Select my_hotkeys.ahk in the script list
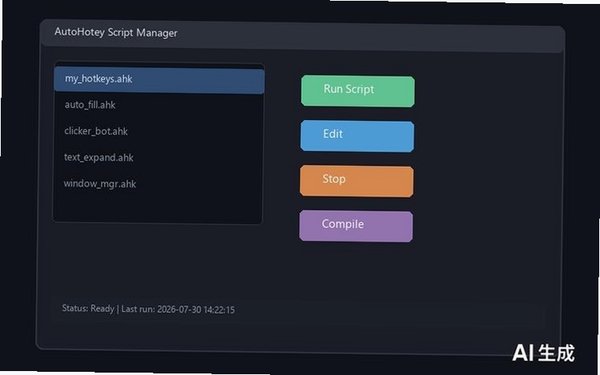This screenshot has height=375, width=600. tap(159, 80)
